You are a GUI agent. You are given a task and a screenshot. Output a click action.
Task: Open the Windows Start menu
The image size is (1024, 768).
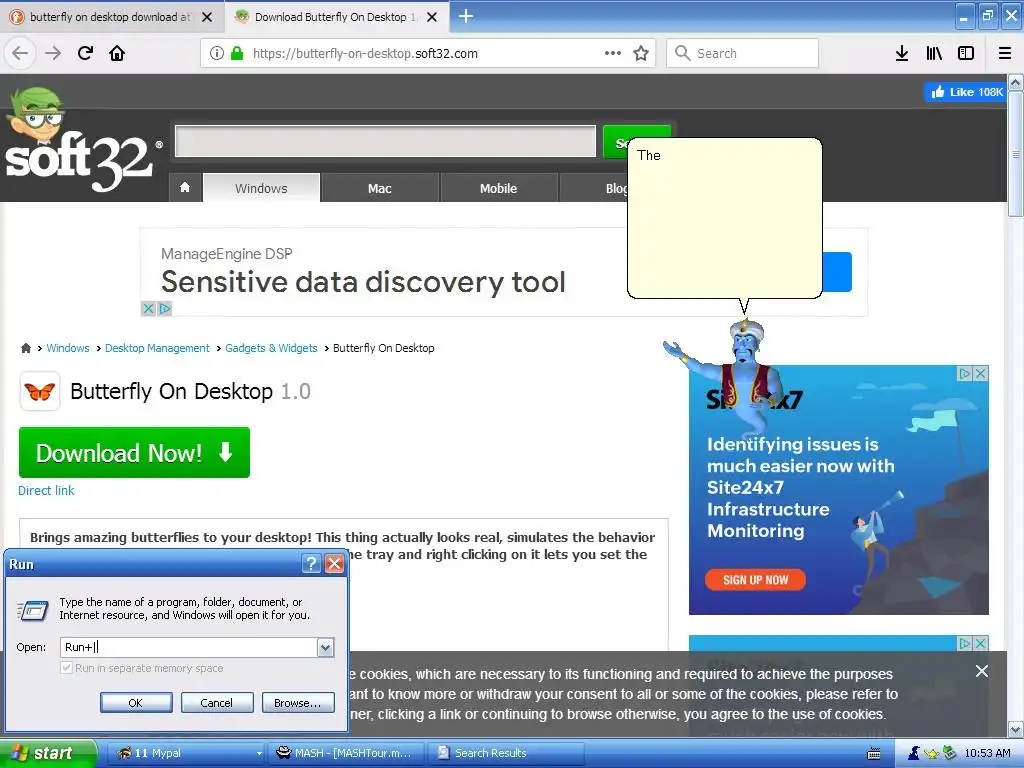48,753
